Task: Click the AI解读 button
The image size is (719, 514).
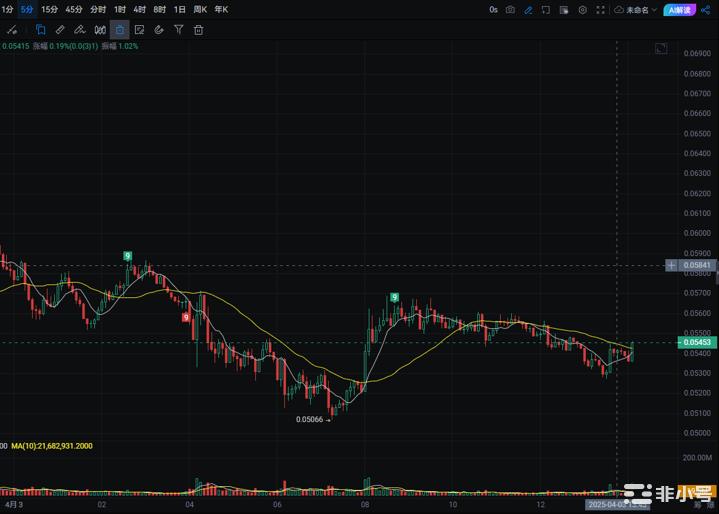Action: click(679, 10)
